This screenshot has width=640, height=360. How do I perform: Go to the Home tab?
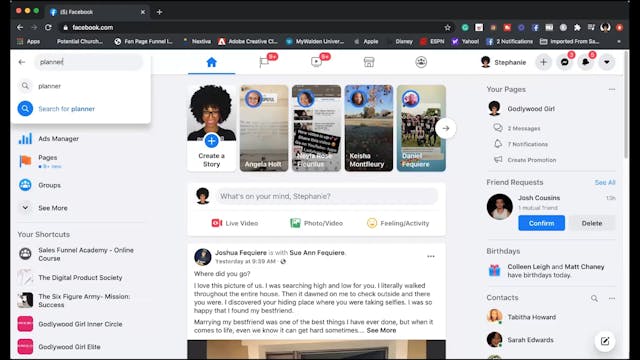pos(211,62)
